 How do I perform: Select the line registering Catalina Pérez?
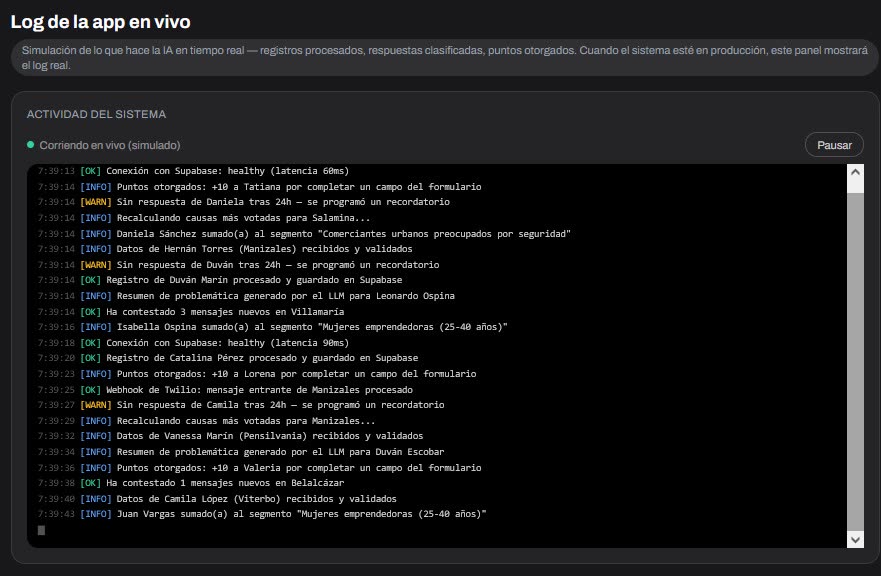pyautogui.click(x=228, y=358)
